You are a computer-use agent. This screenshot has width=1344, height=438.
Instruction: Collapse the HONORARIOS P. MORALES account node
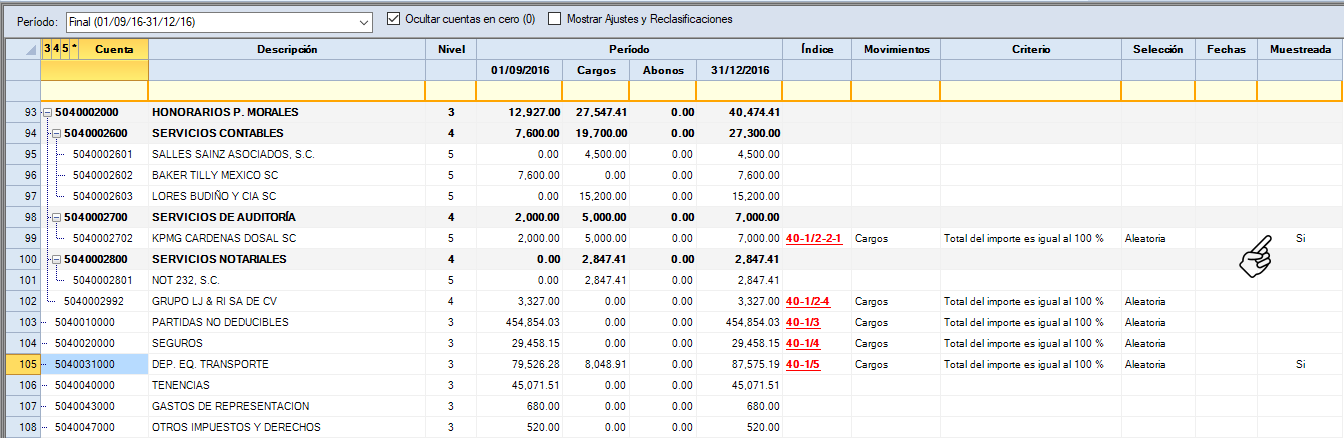pos(48,112)
